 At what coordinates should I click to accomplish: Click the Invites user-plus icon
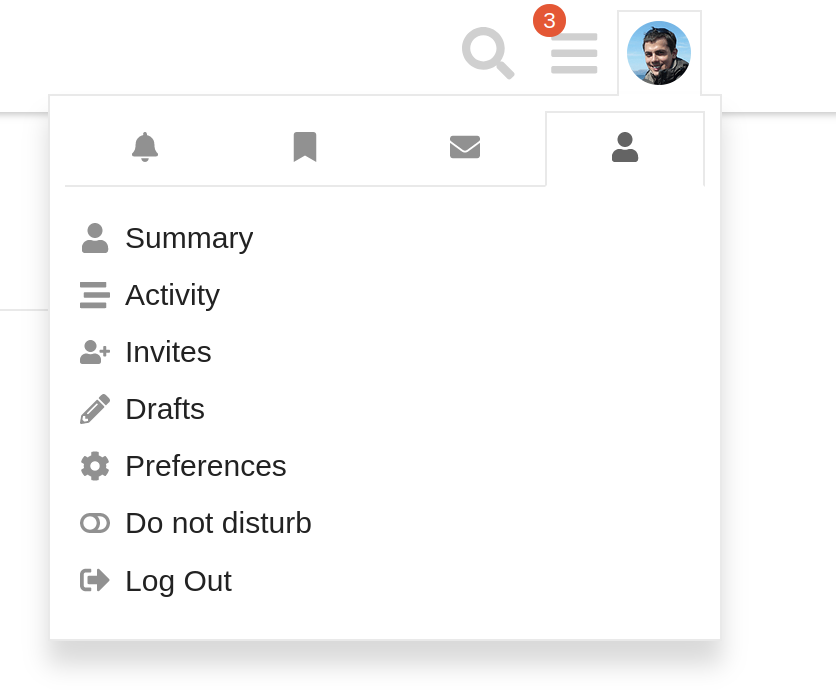pos(95,352)
